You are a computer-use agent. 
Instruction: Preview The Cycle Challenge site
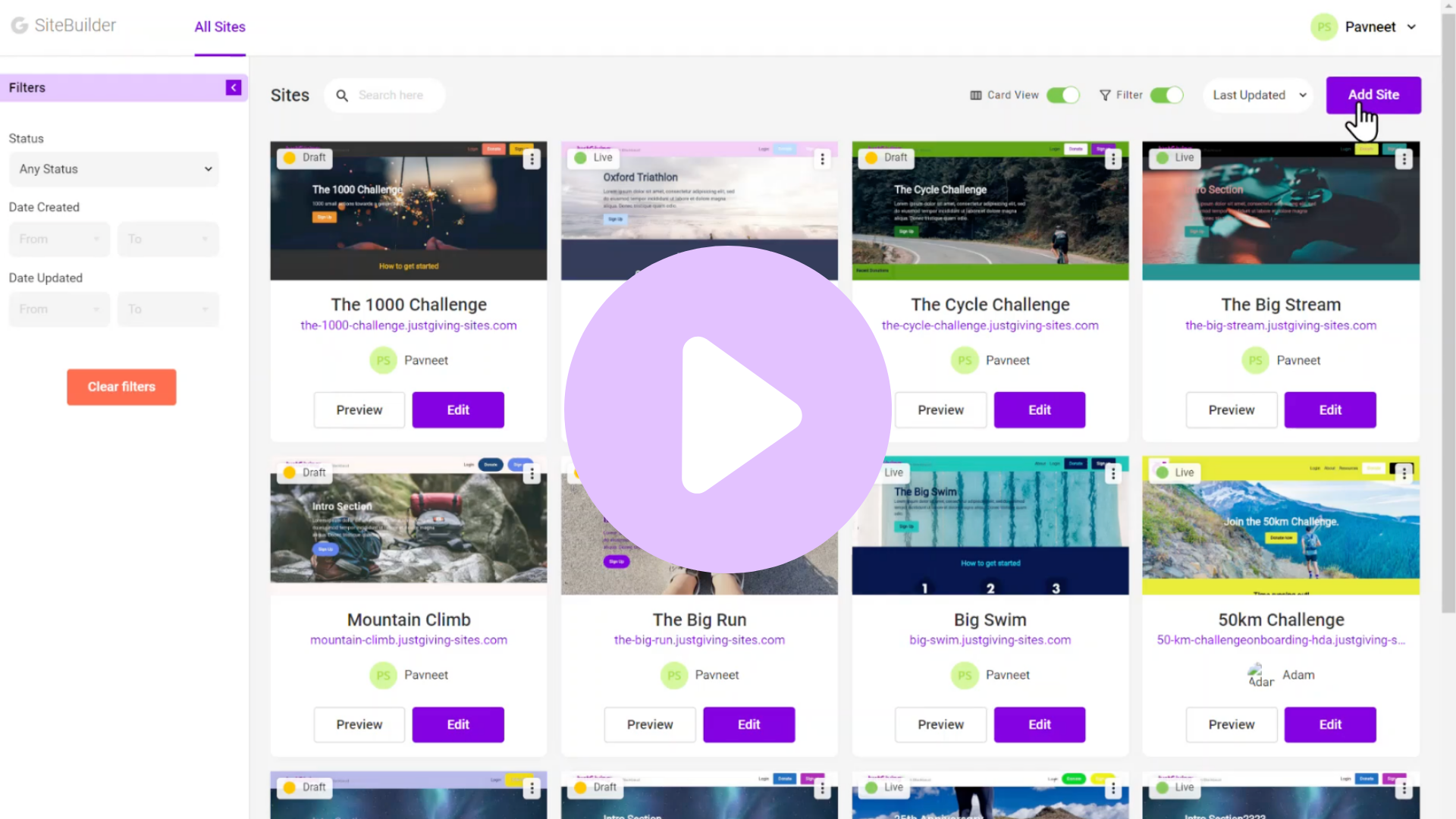(940, 410)
